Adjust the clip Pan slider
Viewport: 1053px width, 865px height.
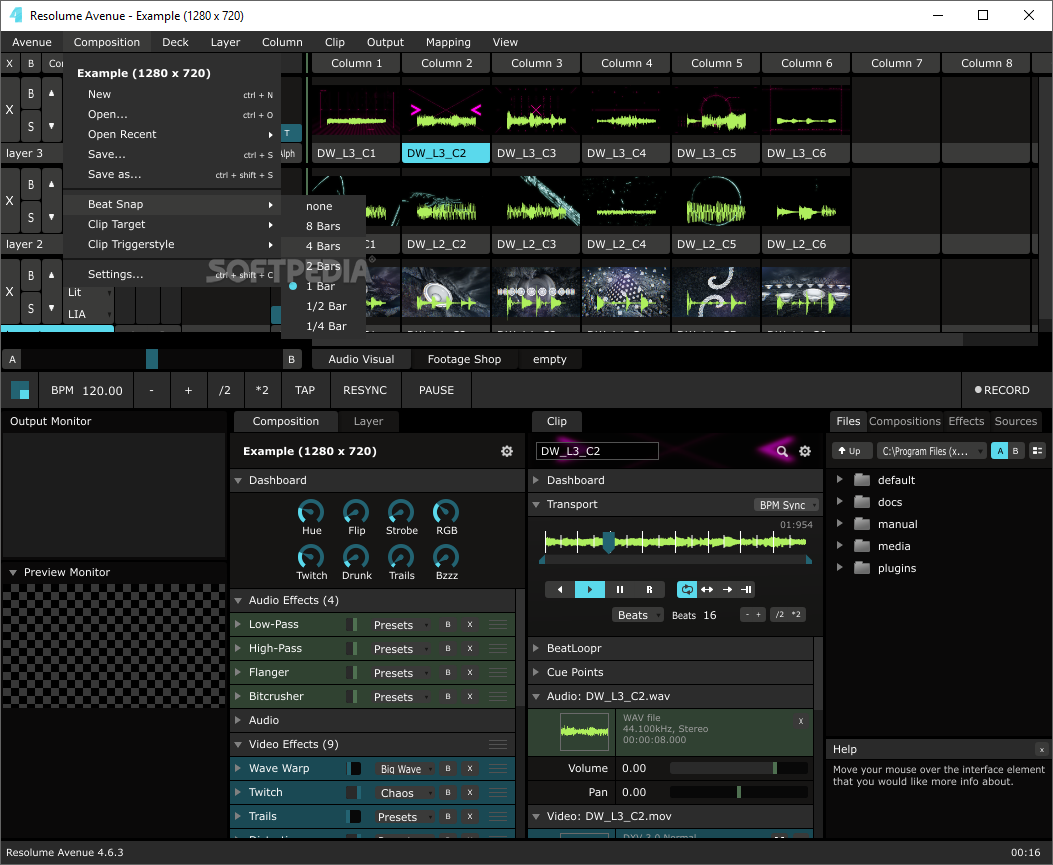pyautogui.click(x=739, y=792)
